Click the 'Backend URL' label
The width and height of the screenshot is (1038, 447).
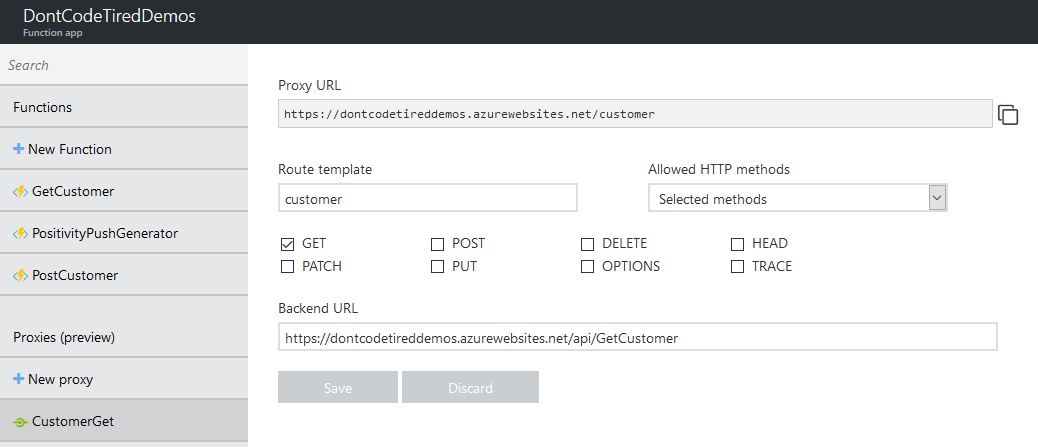(318, 308)
